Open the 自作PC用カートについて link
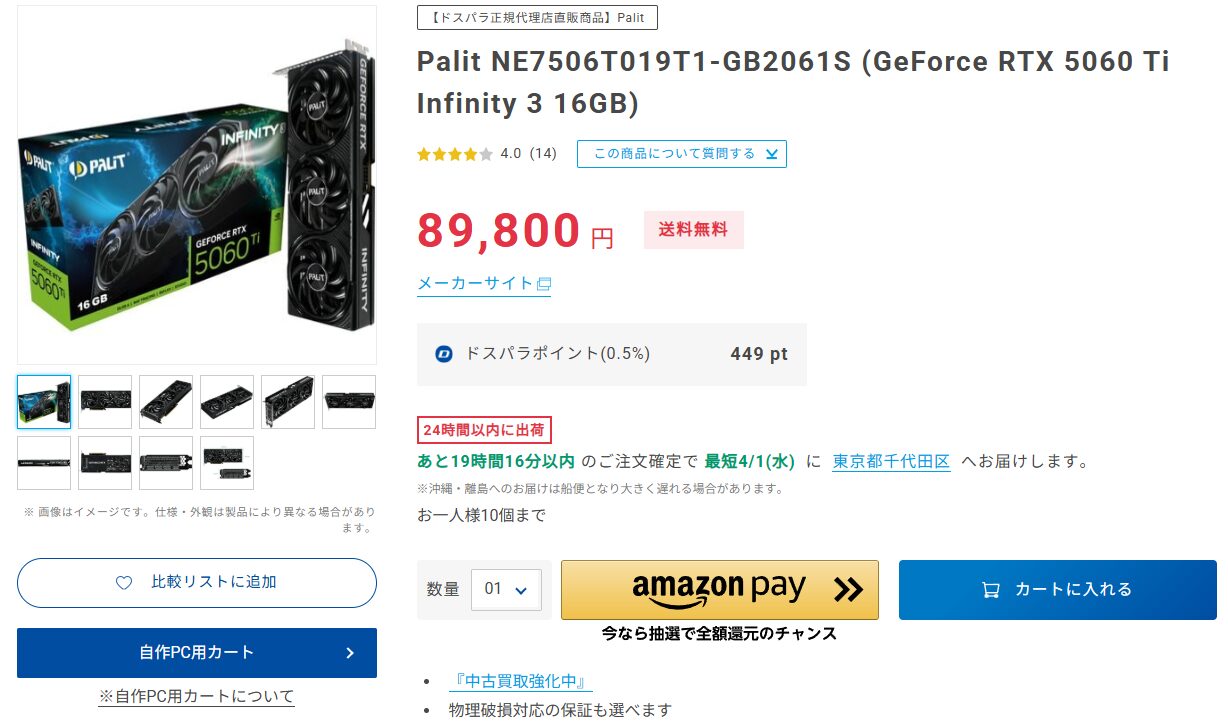 [x=196, y=697]
